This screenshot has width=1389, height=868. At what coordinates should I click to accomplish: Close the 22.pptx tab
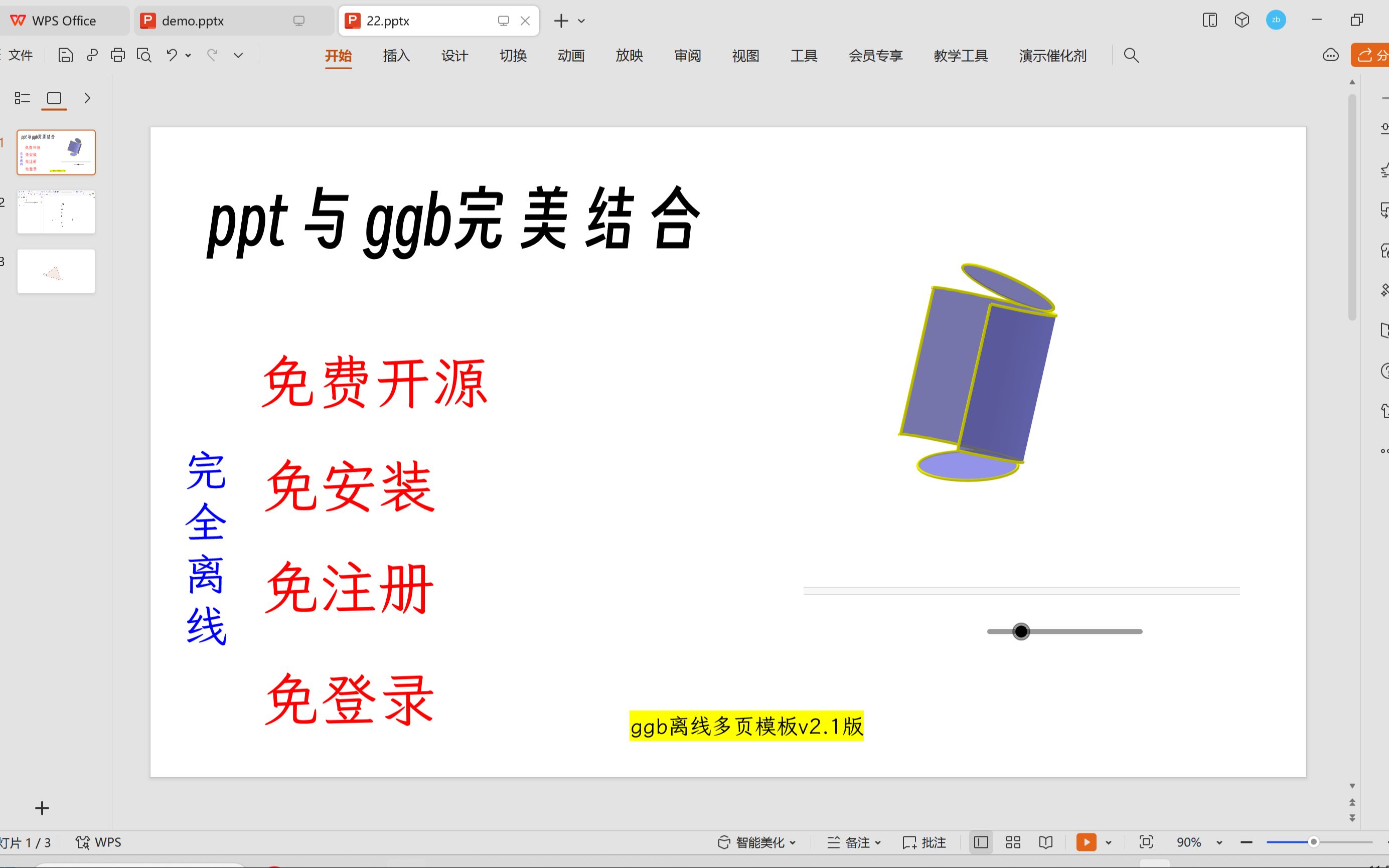coord(525,21)
